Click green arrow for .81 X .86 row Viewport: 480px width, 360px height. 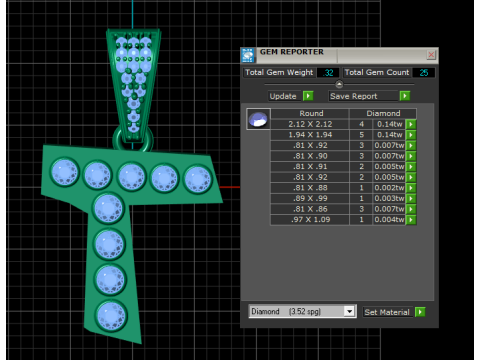coord(411,209)
